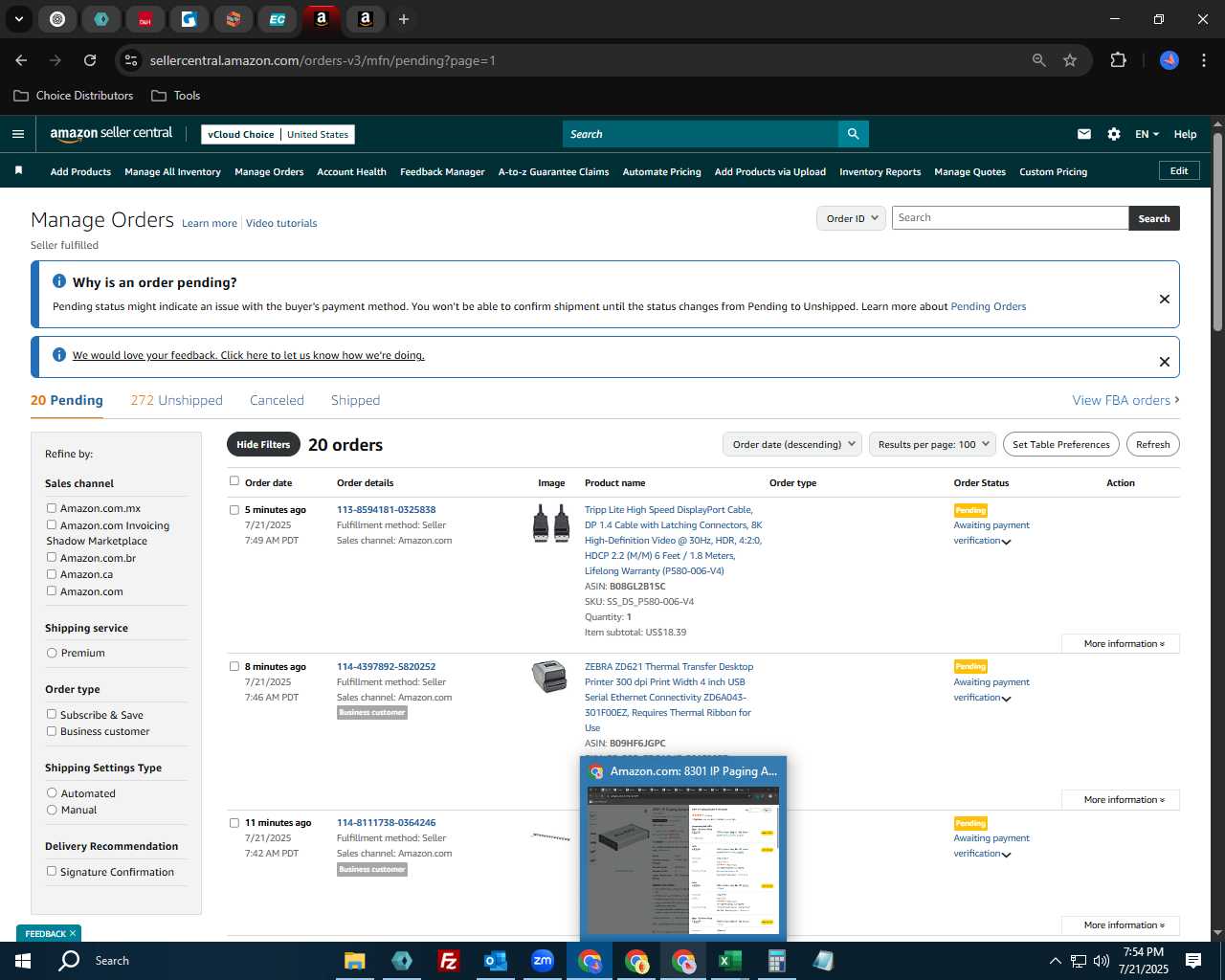The width and height of the screenshot is (1225, 980).
Task: Expand More information for Zebra printer order
Action: pyautogui.click(x=1121, y=800)
